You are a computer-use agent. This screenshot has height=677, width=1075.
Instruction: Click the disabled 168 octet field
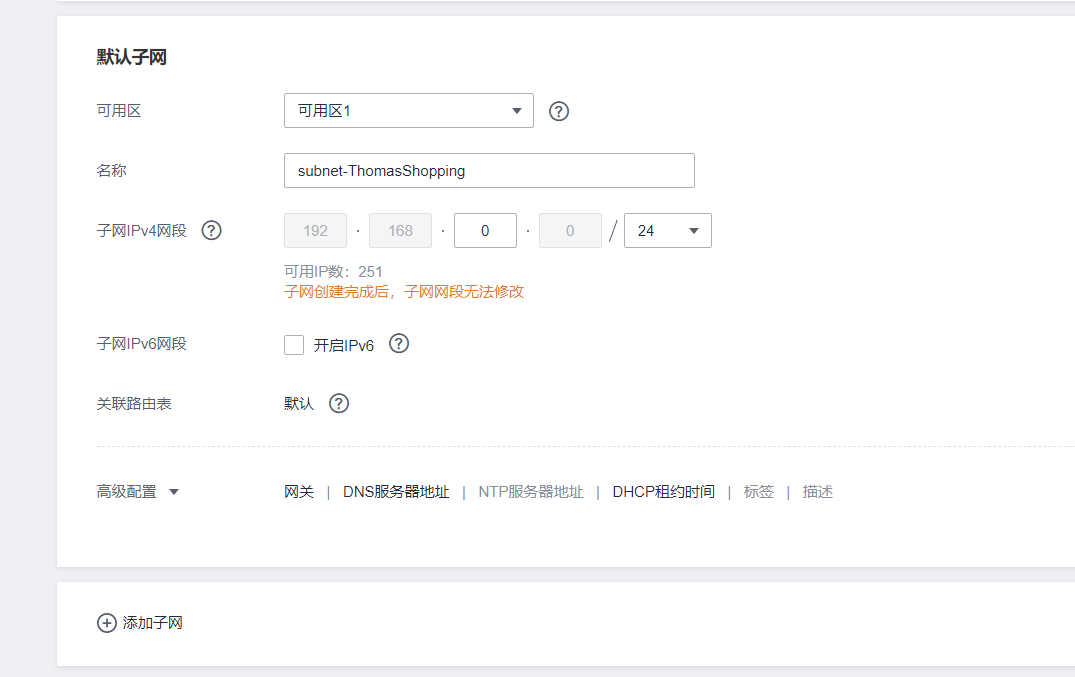click(400, 231)
